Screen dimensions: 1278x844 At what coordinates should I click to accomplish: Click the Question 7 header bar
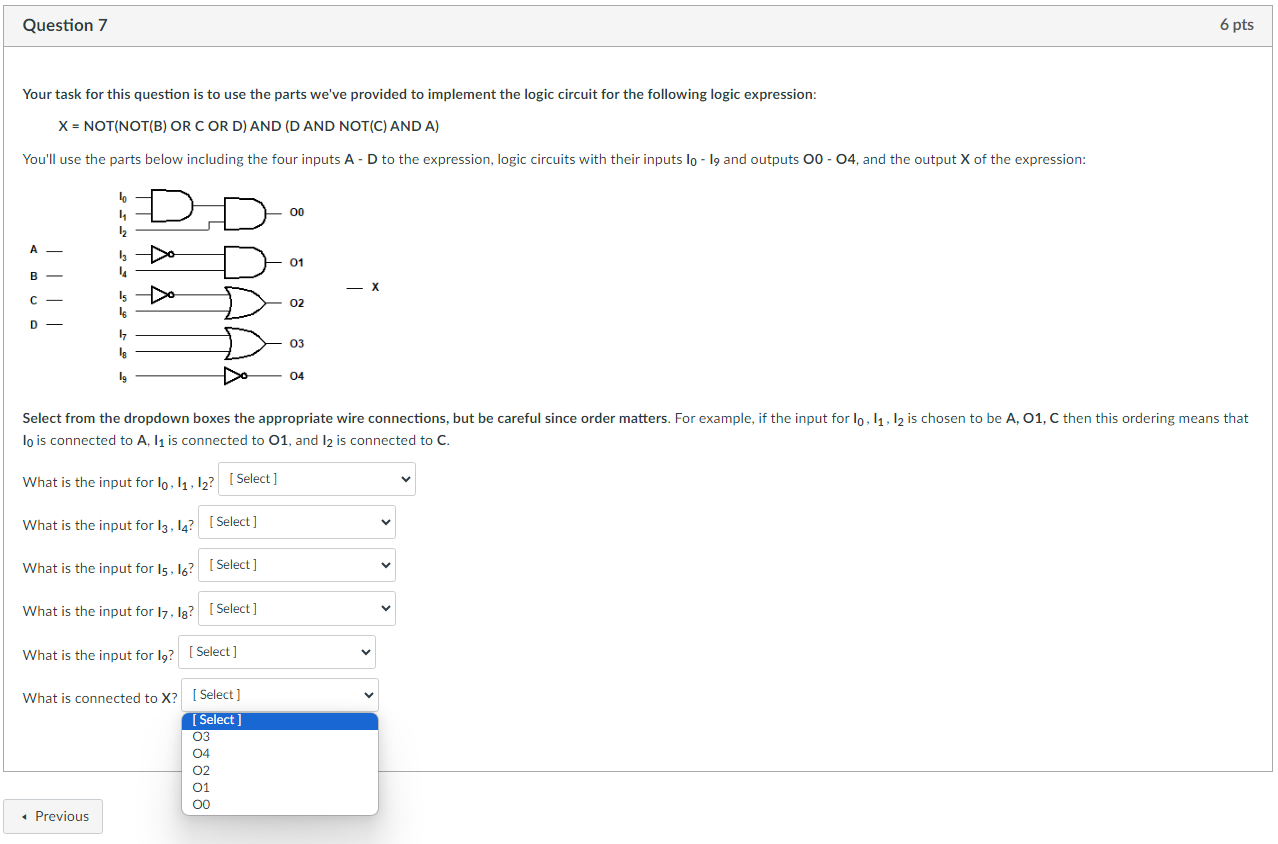[x=65, y=25]
